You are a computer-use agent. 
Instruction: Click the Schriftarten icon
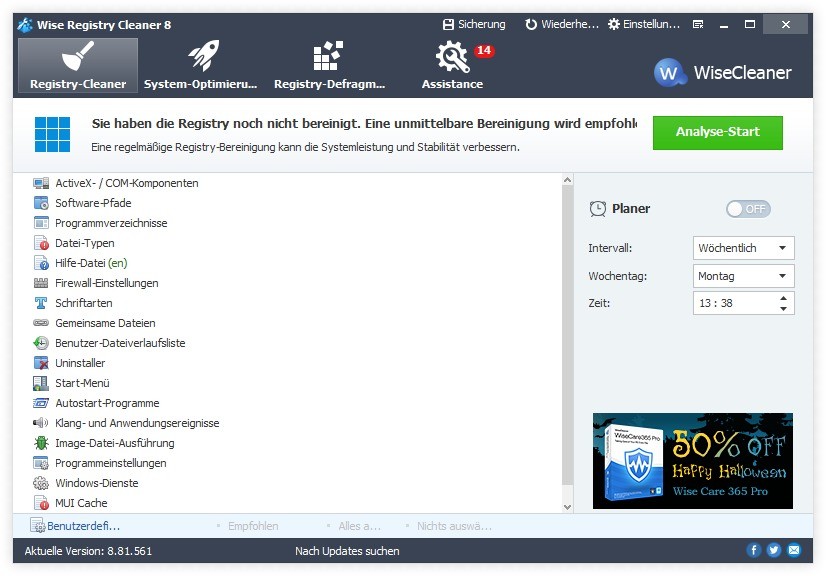click(x=41, y=303)
